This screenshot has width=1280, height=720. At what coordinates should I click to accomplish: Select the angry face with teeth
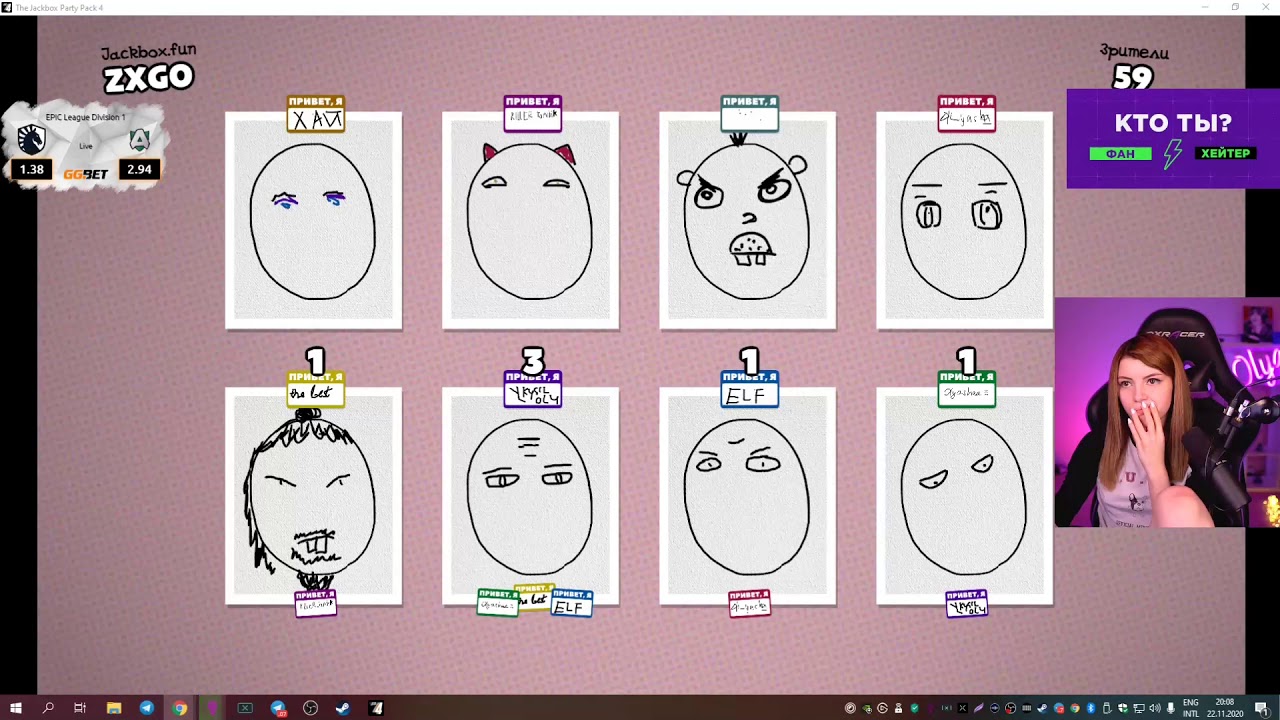coord(747,220)
